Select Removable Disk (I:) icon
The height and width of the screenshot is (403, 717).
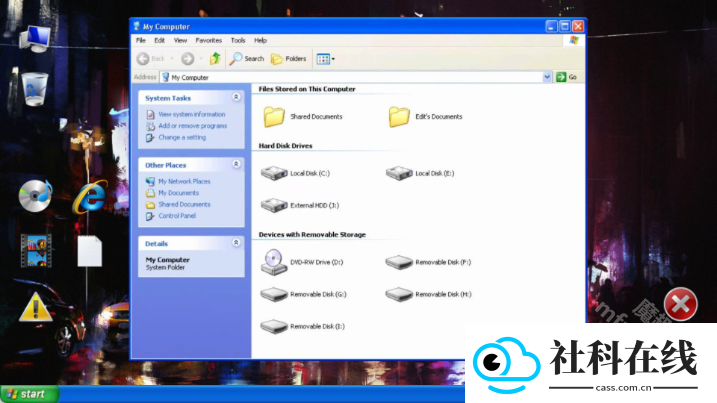pos(274,326)
